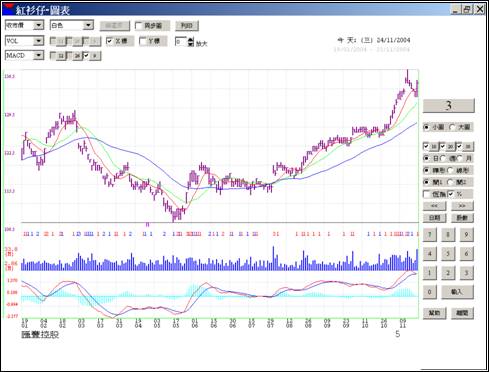The height and width of the screenshot is (372, 489).
Task: Click today's date text 24/11/2004
Action: click(x=393, y=40)
